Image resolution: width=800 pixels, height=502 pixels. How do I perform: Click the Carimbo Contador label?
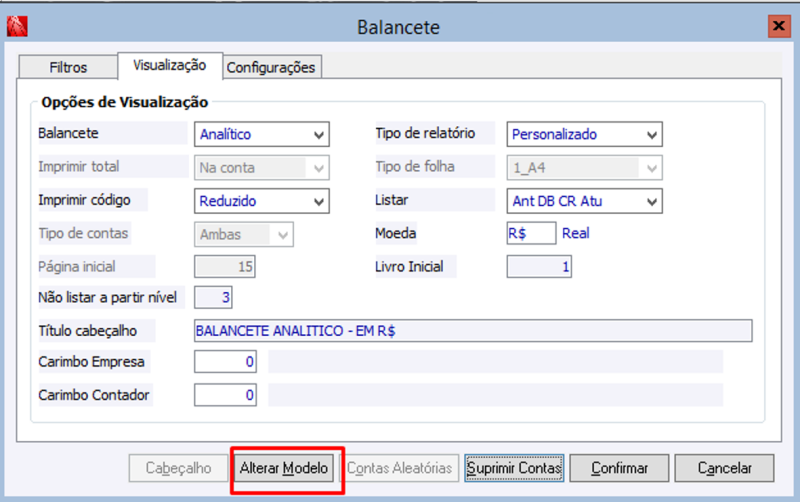pyautogui.click(x=93, y=395)
